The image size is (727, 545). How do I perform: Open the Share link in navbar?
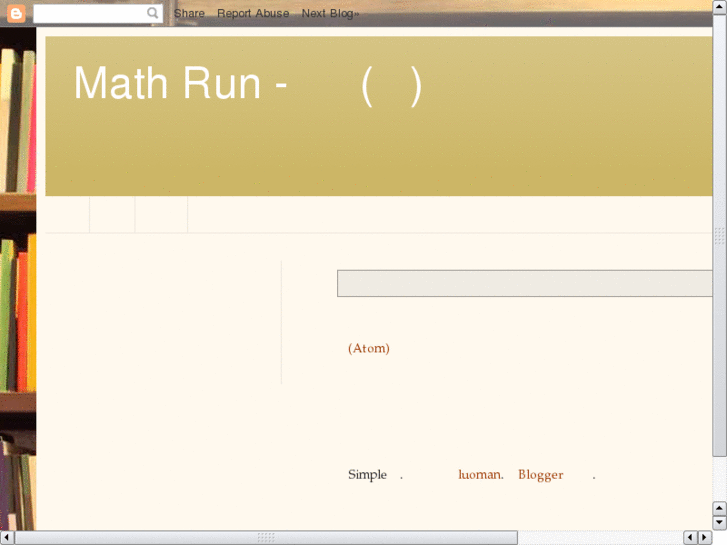tap(189, 13)
